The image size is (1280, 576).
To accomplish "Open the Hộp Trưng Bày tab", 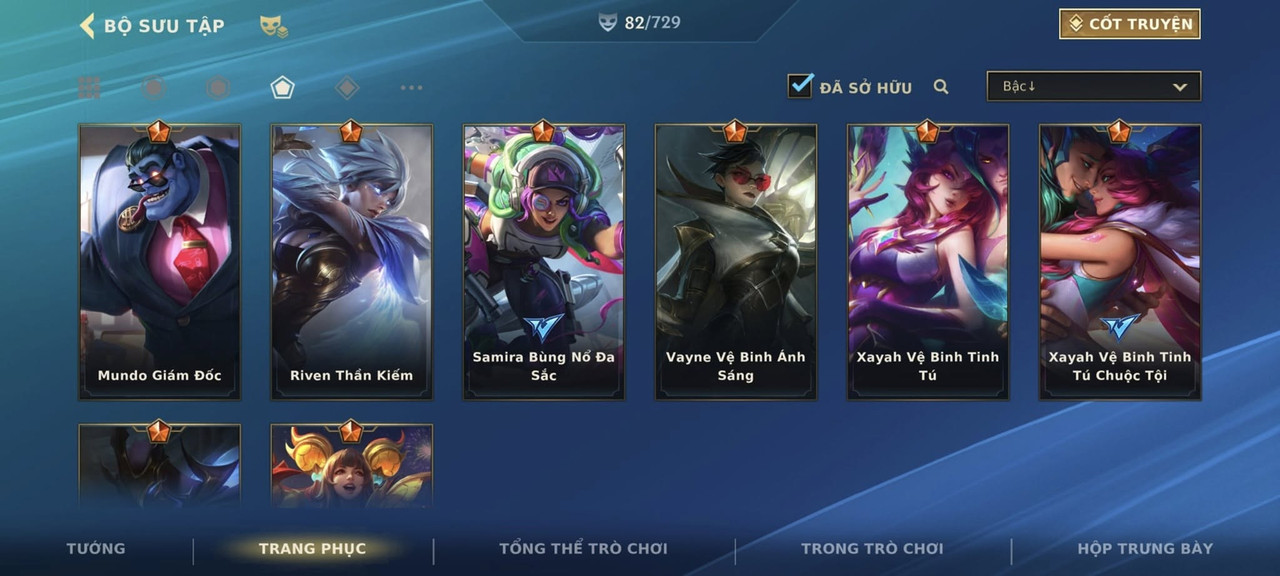I will click(x=1145, y=548).
